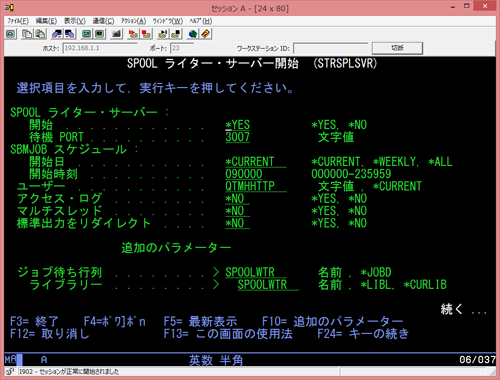Open the display setup toolbar icon
500x380 pixels.
pos(87,34)
